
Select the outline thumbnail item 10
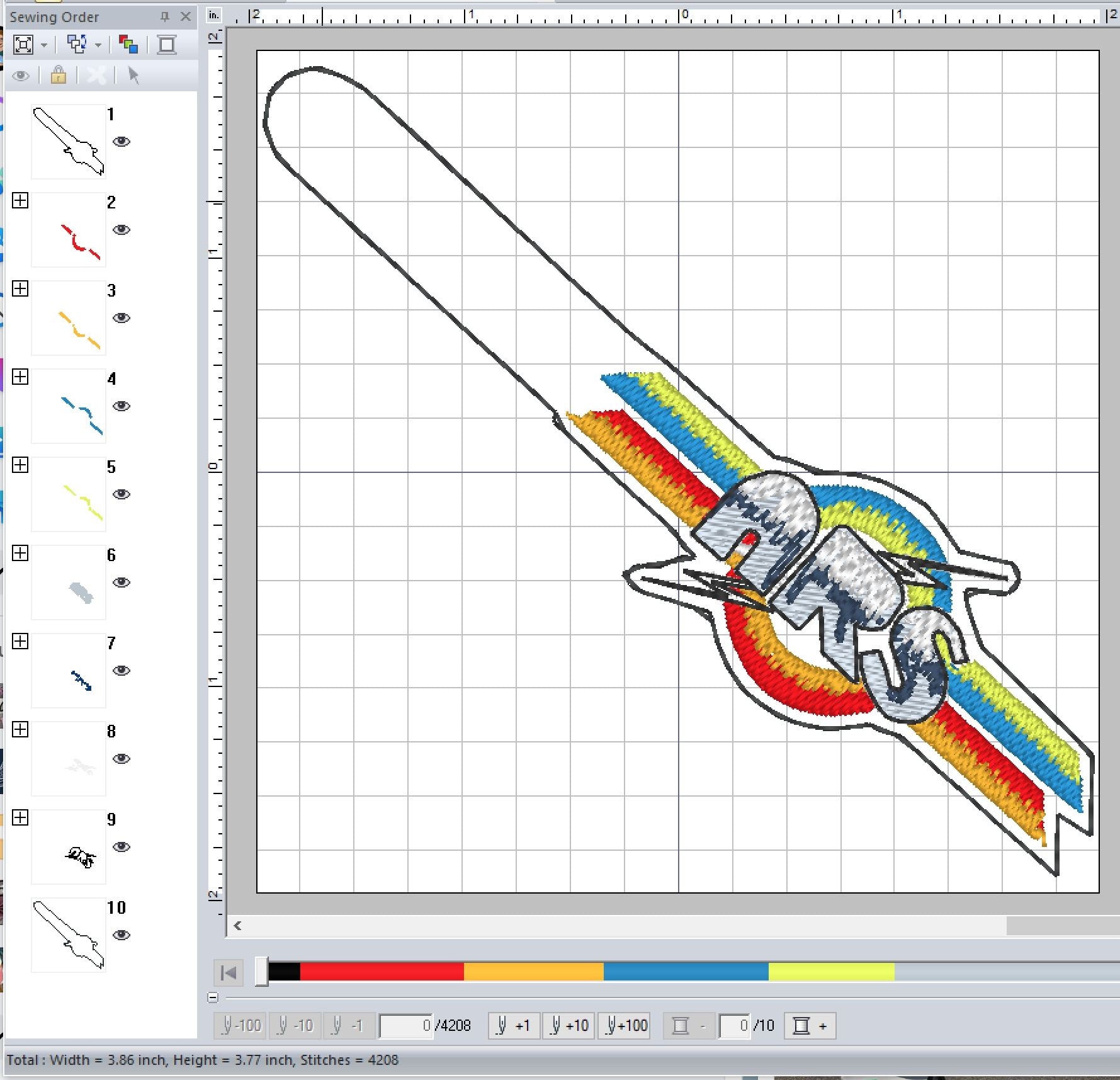pos(69,935)
